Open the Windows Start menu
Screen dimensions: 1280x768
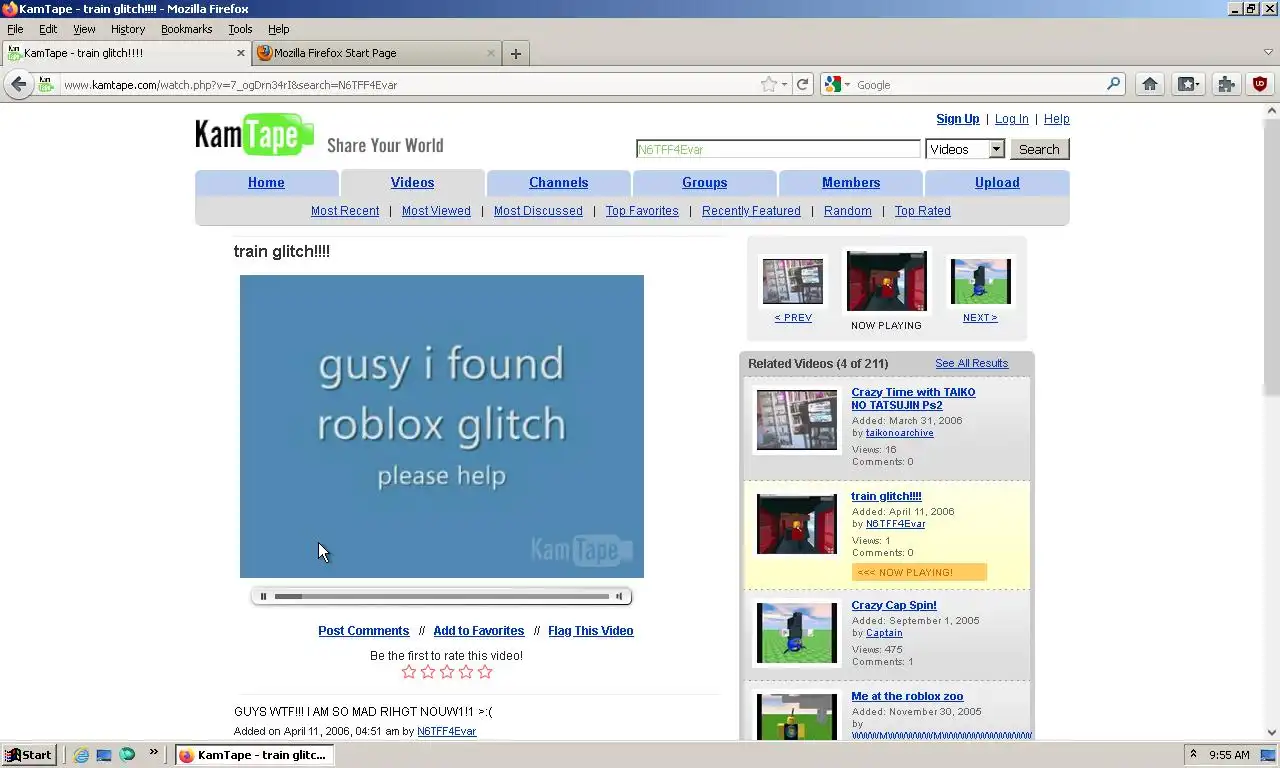tap(29, 755)
